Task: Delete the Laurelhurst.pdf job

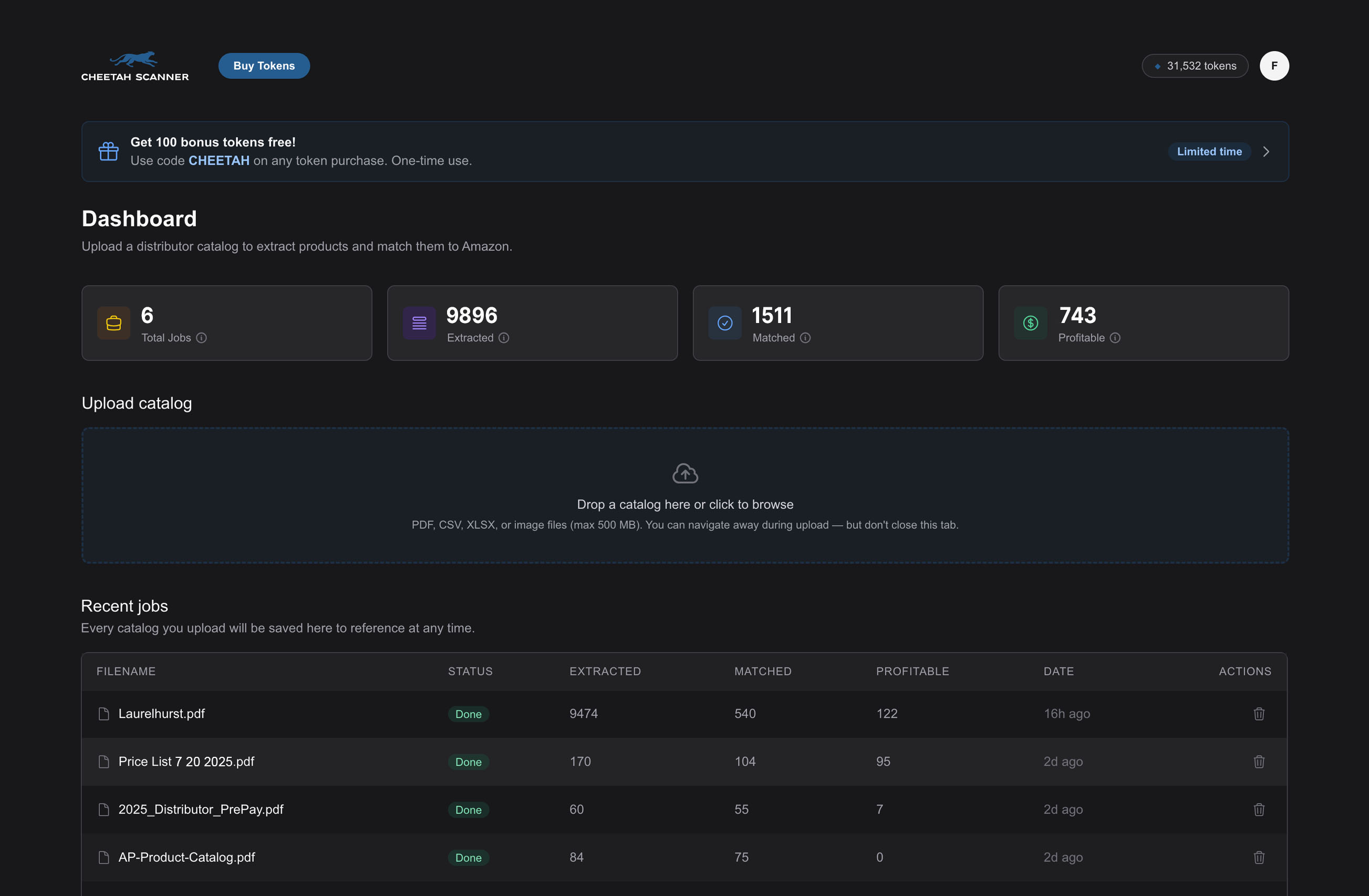Action: pos(1259,714)
